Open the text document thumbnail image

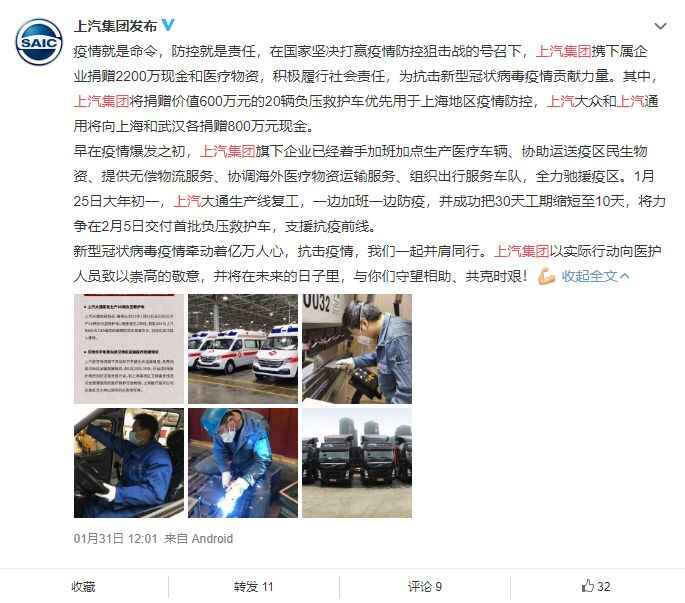129,349
